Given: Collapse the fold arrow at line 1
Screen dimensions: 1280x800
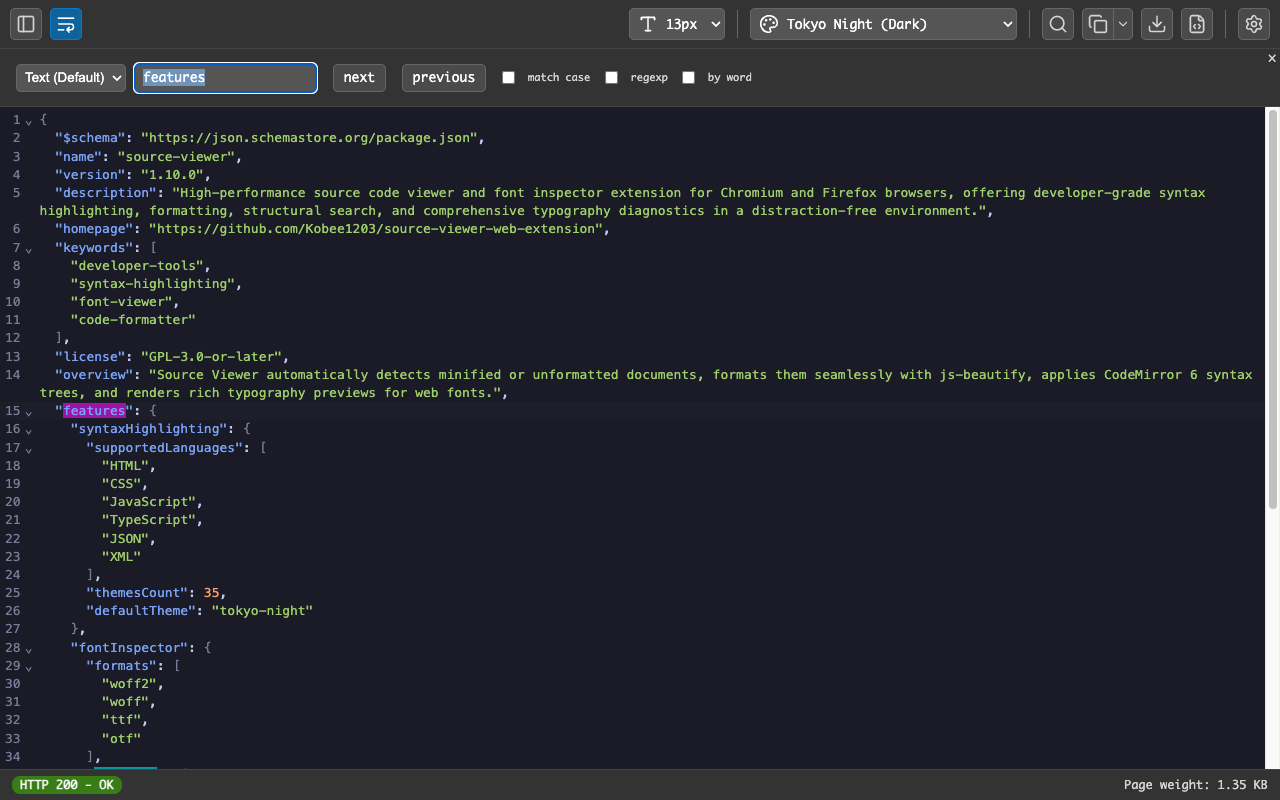Looking at the screenshot, I should click(28, 121).
